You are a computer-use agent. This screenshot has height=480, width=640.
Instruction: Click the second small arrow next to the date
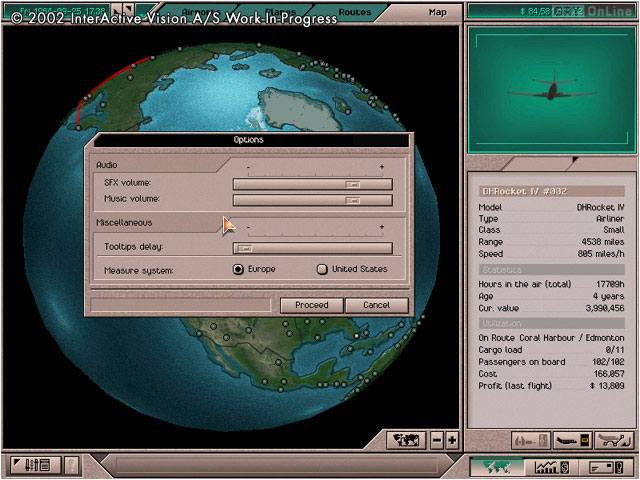click(x=128, y=9)
